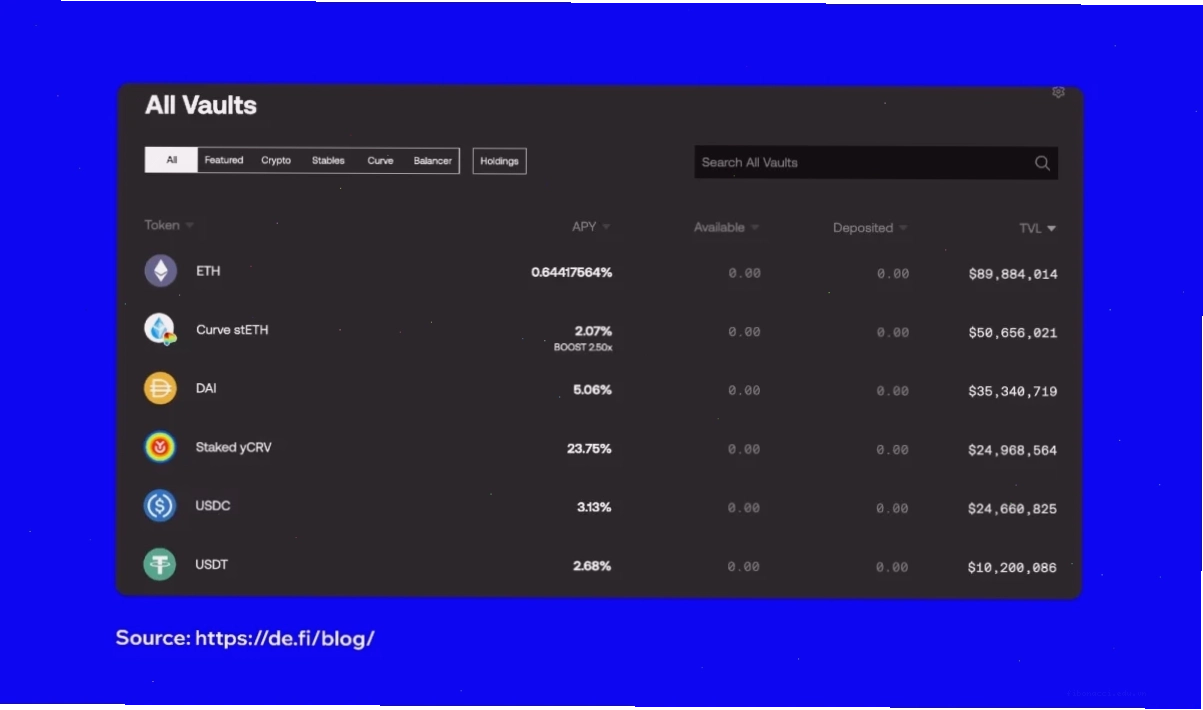This screenshot has width=1203, height=710.
Task: Click the USDC APY value 3.13%
Action: tap(594, 507)
